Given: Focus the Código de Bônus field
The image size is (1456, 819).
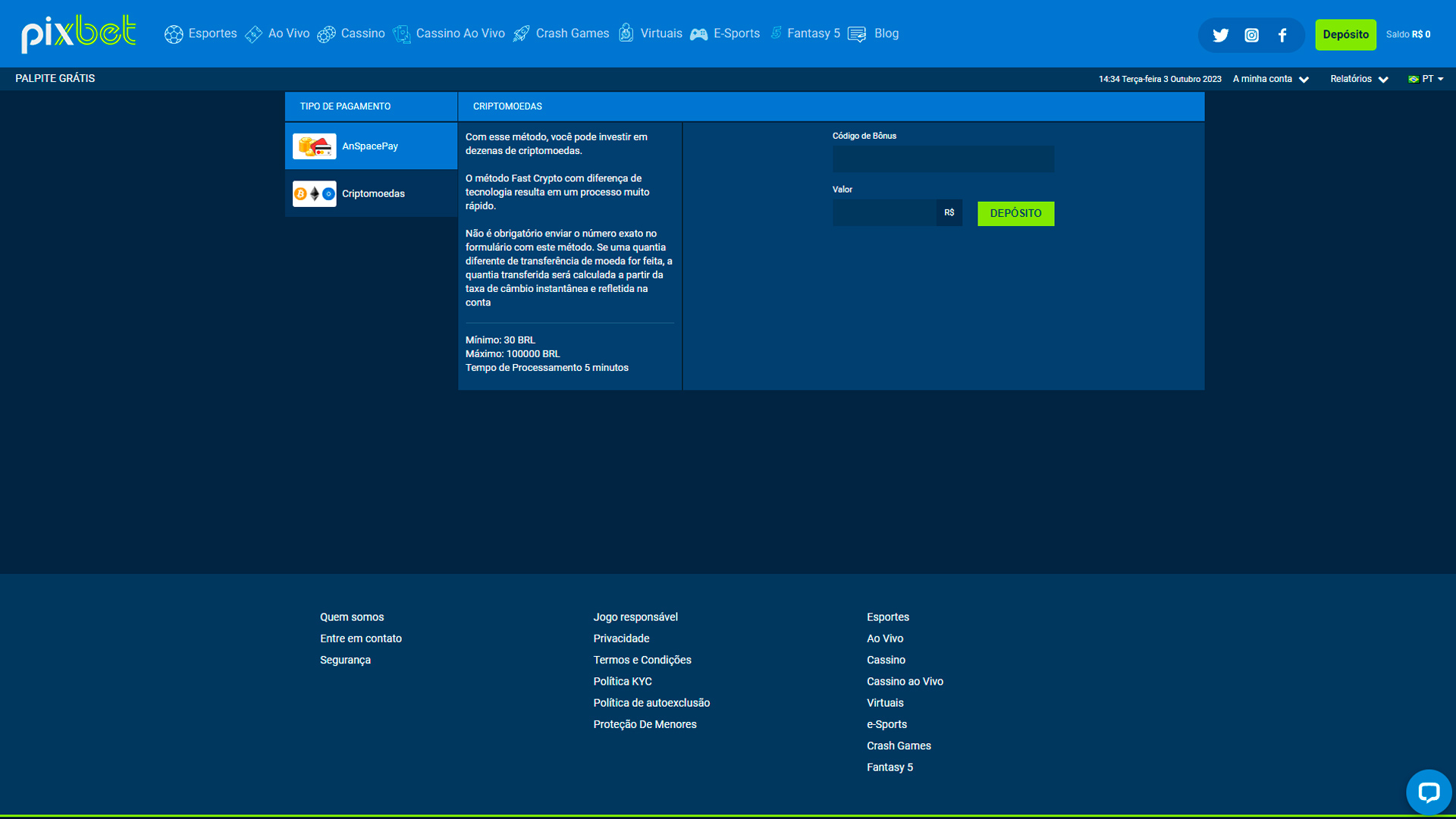Looking at the screenshot, I should [943, 158].
